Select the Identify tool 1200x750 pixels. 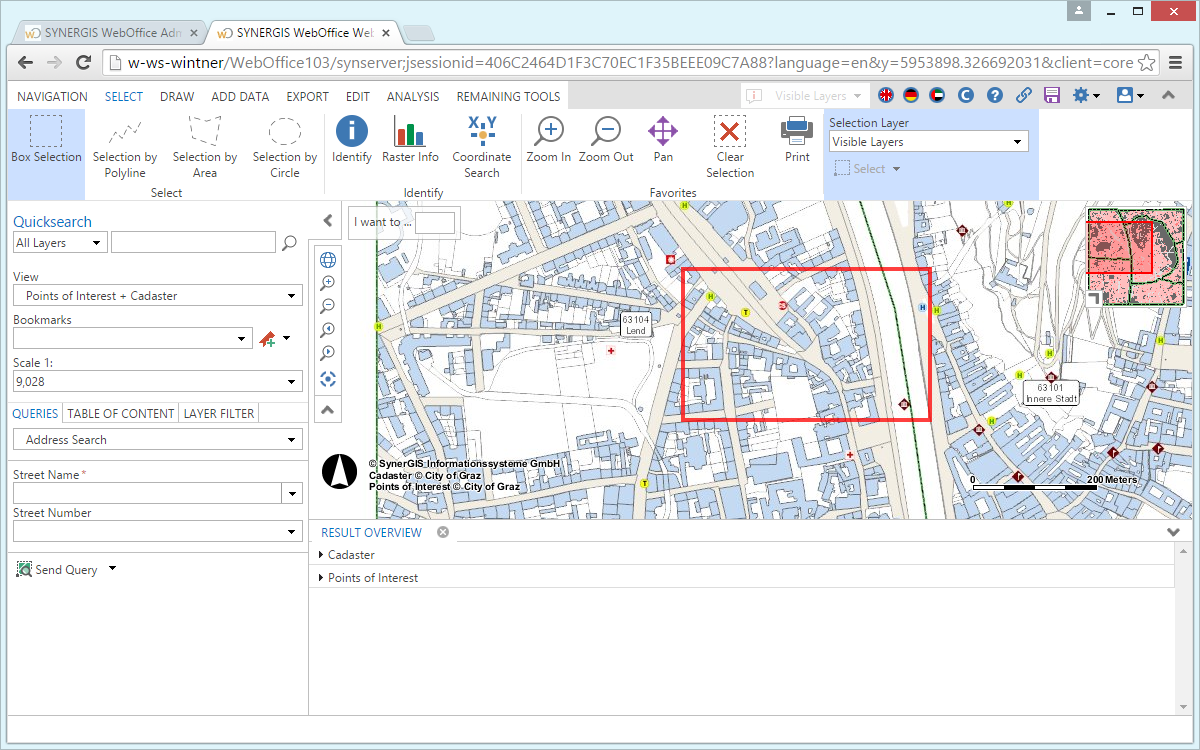click(x=351, y=140)
